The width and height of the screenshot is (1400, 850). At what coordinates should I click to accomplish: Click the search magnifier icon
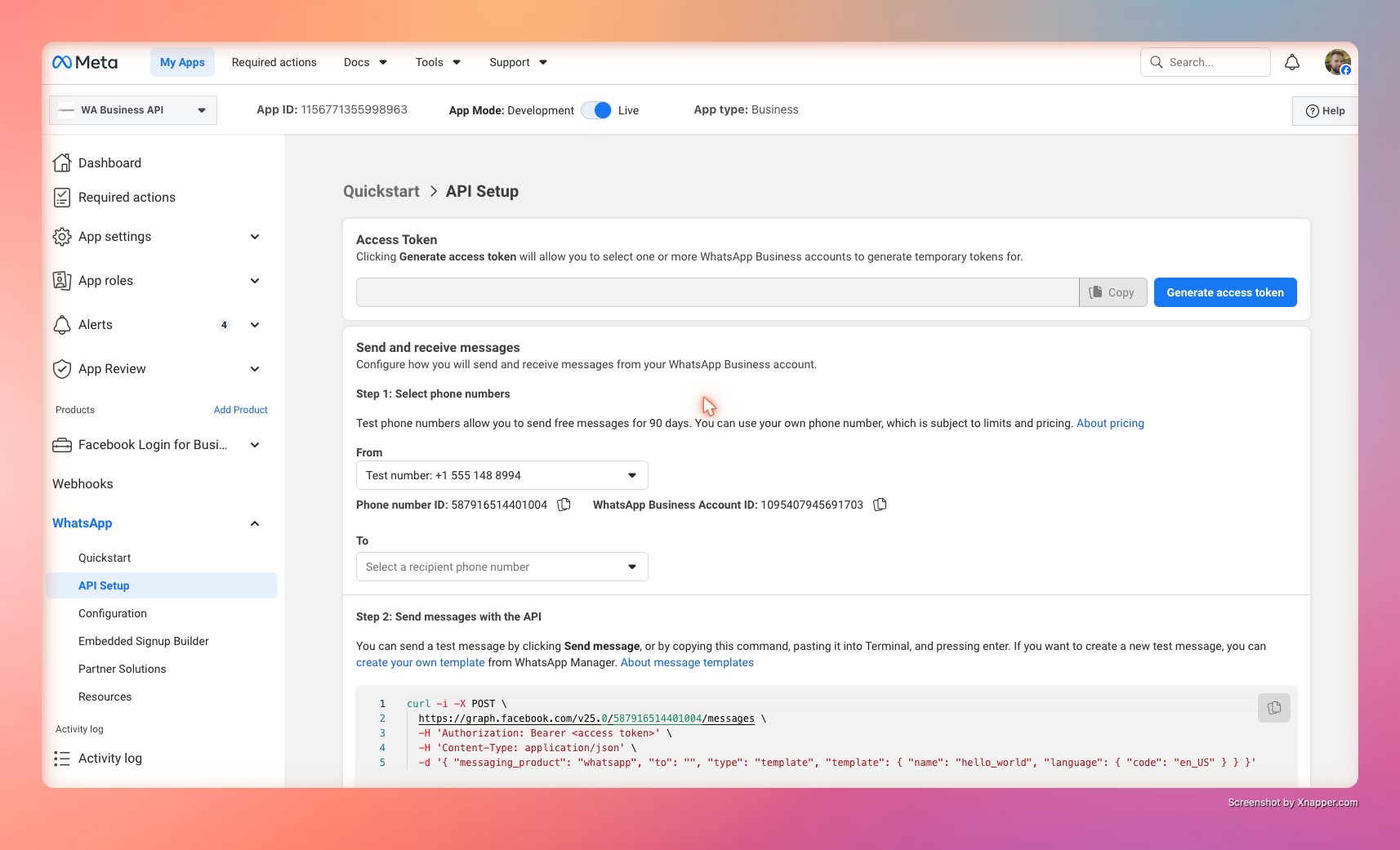[x=1157, y=62]
